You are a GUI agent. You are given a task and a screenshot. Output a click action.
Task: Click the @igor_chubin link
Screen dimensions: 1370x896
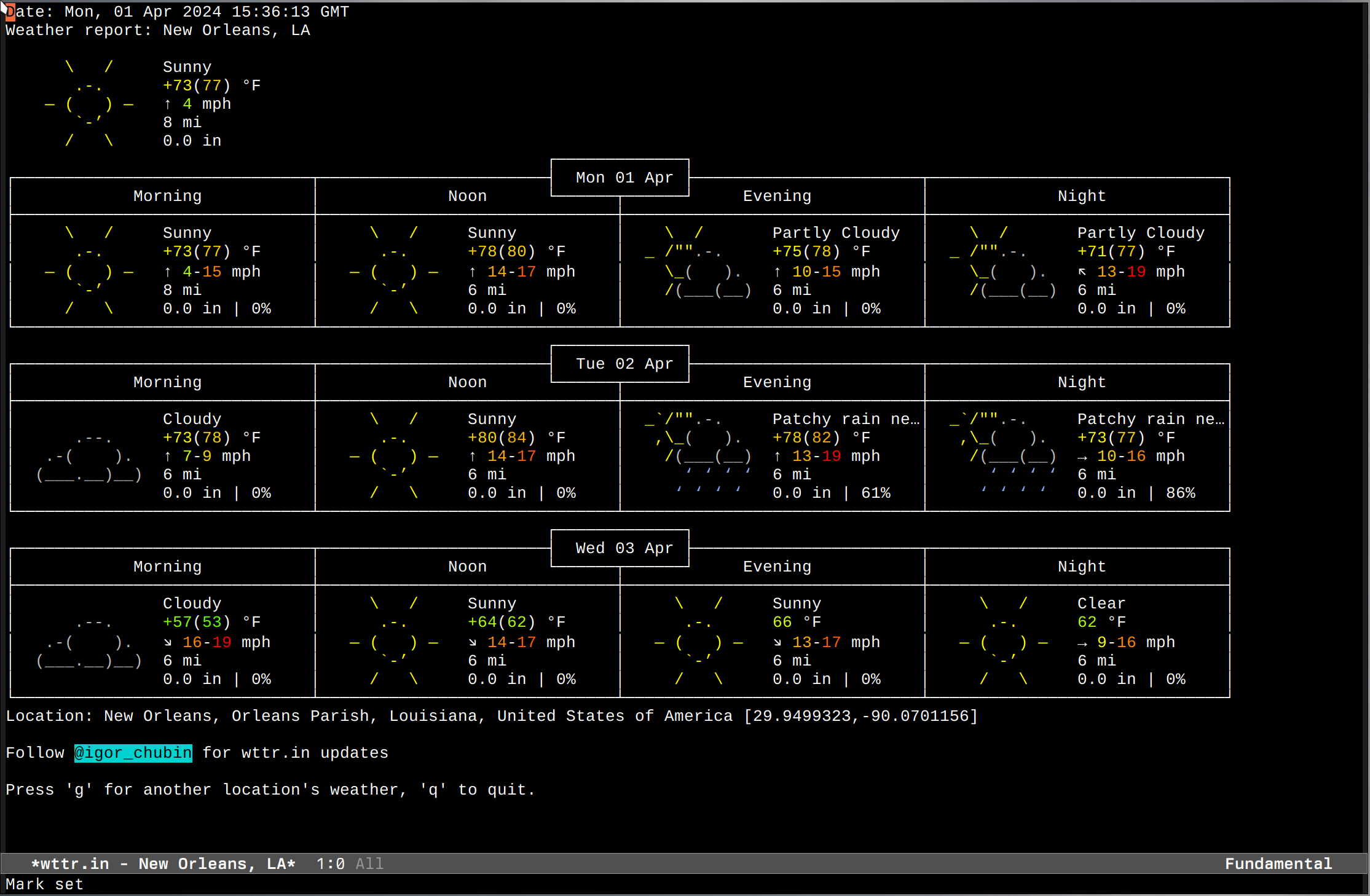(133, 753)
